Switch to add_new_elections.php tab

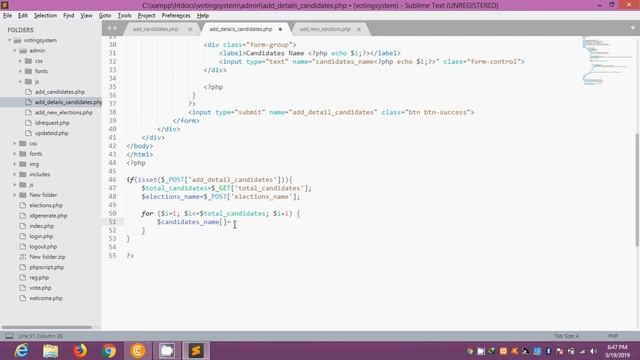(x=325, y=29)
